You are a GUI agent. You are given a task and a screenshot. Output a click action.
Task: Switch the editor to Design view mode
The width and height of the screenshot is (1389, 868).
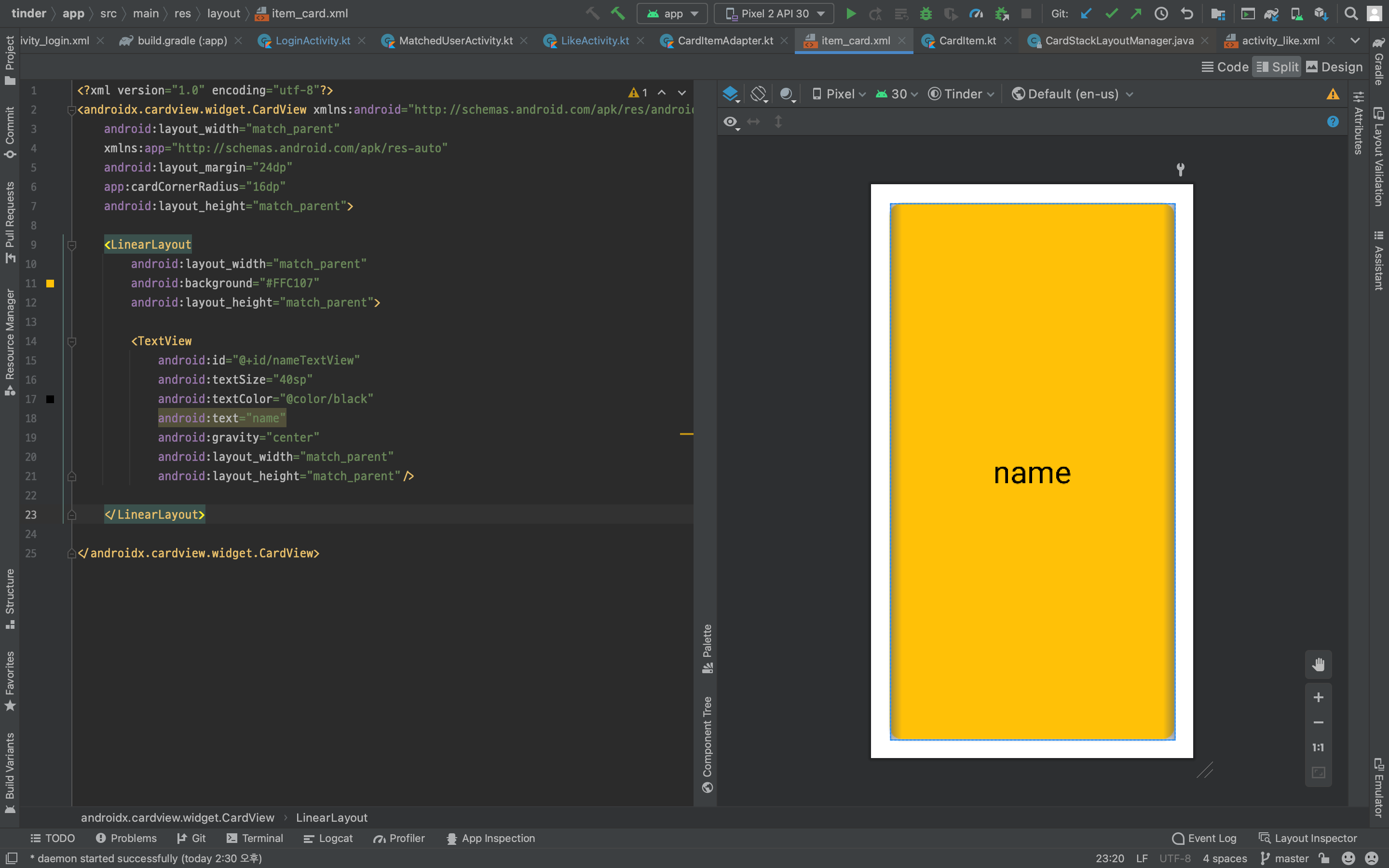1334,67
